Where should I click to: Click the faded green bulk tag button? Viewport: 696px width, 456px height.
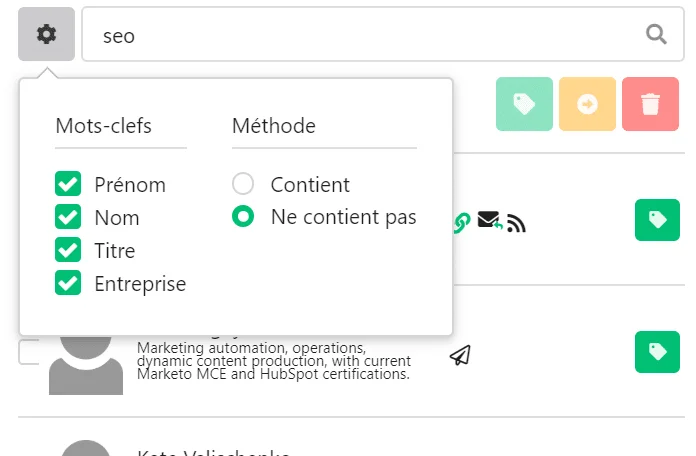click(x=524, y=104)
